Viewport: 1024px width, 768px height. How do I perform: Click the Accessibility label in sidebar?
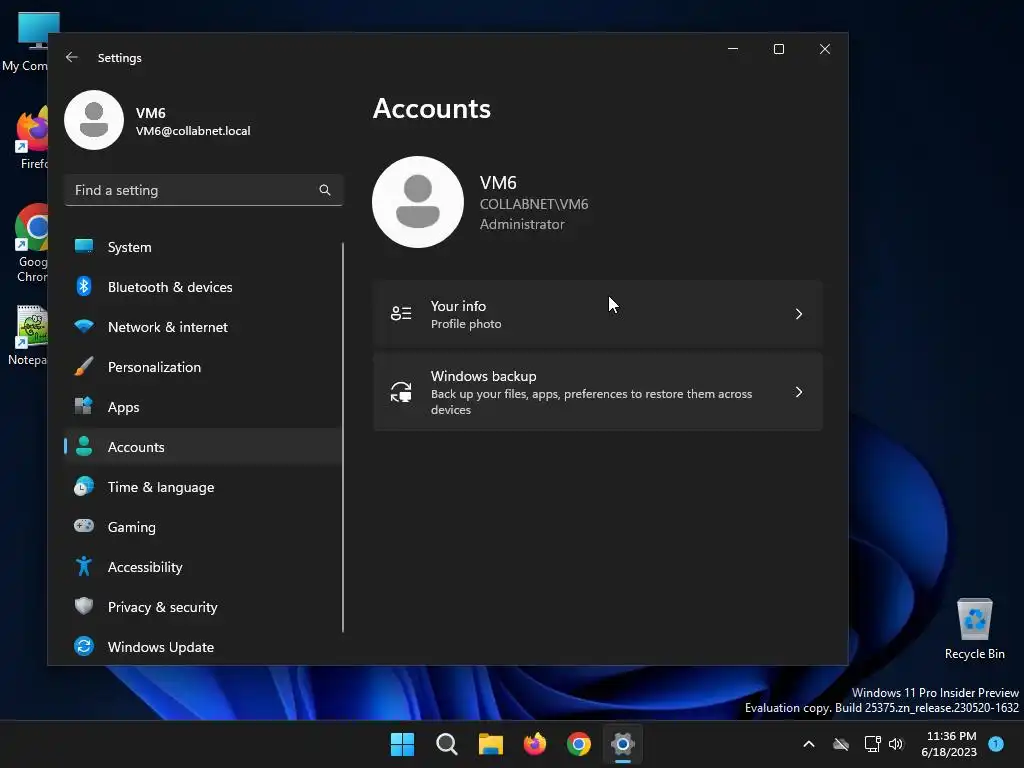point(145,567)
